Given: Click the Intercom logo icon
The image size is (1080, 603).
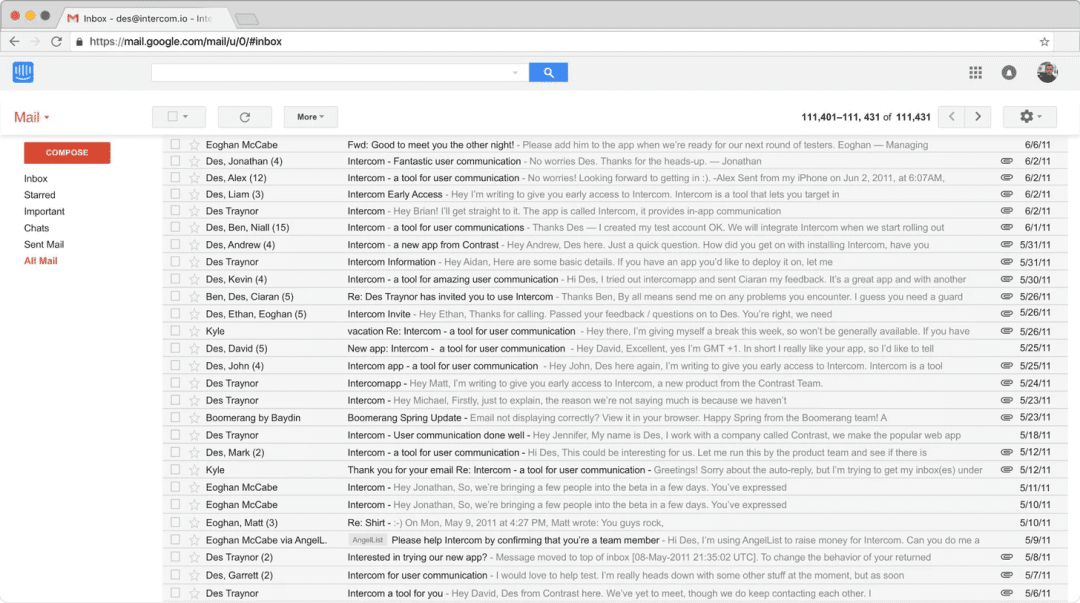Looking at the screenshot, I should click(23, 72).
